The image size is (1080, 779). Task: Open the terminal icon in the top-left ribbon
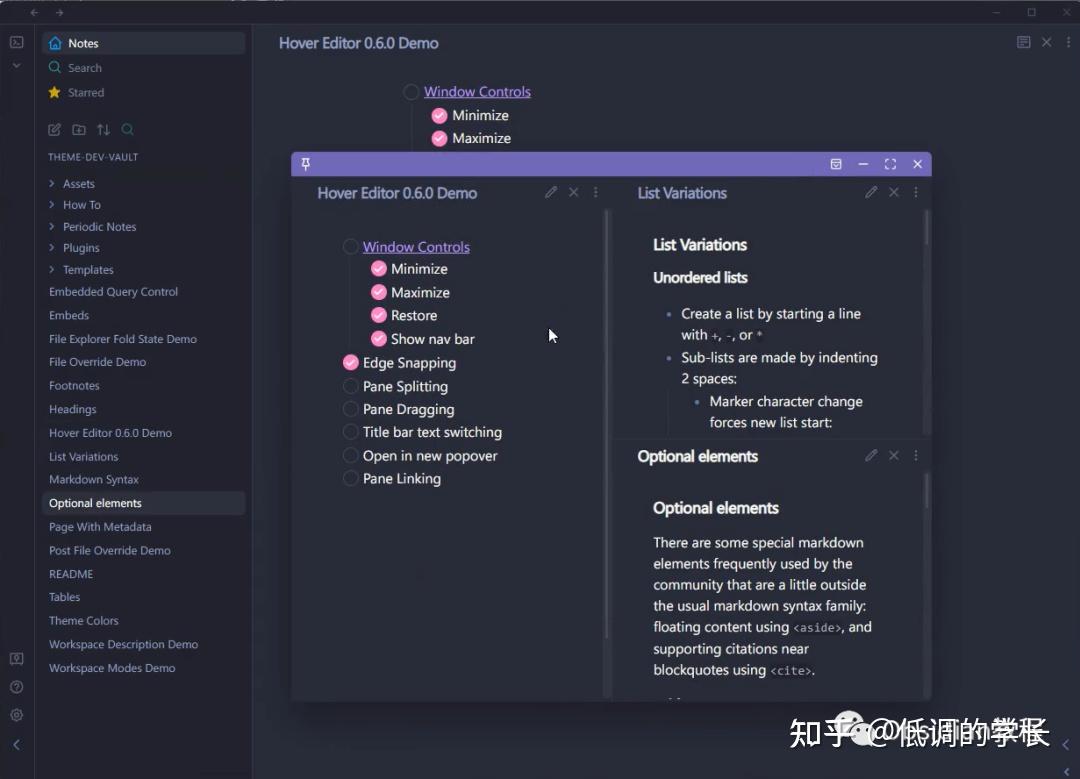click(x=16, y=42)
